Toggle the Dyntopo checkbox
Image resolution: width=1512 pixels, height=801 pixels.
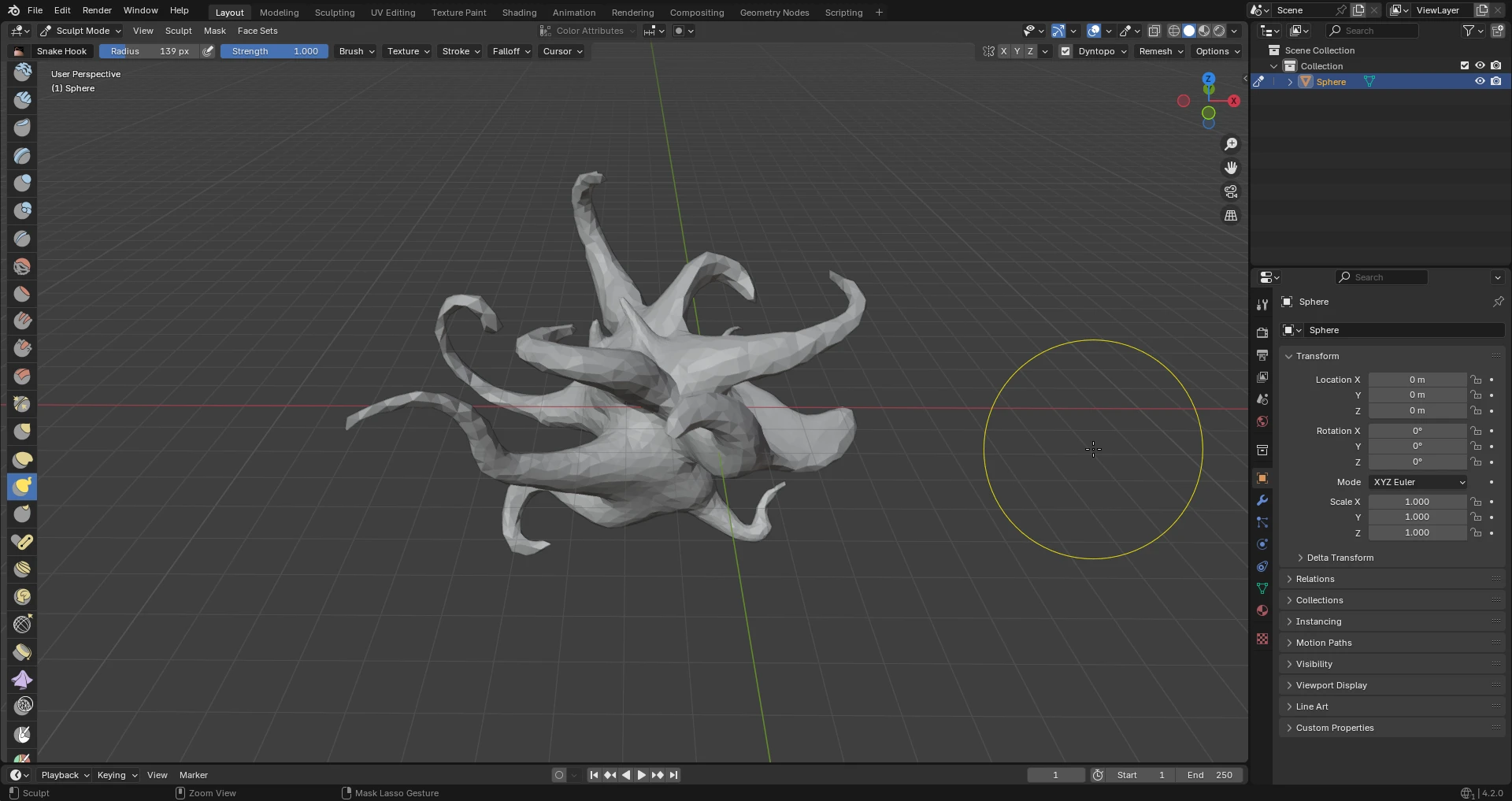[x=1065, y=51]
